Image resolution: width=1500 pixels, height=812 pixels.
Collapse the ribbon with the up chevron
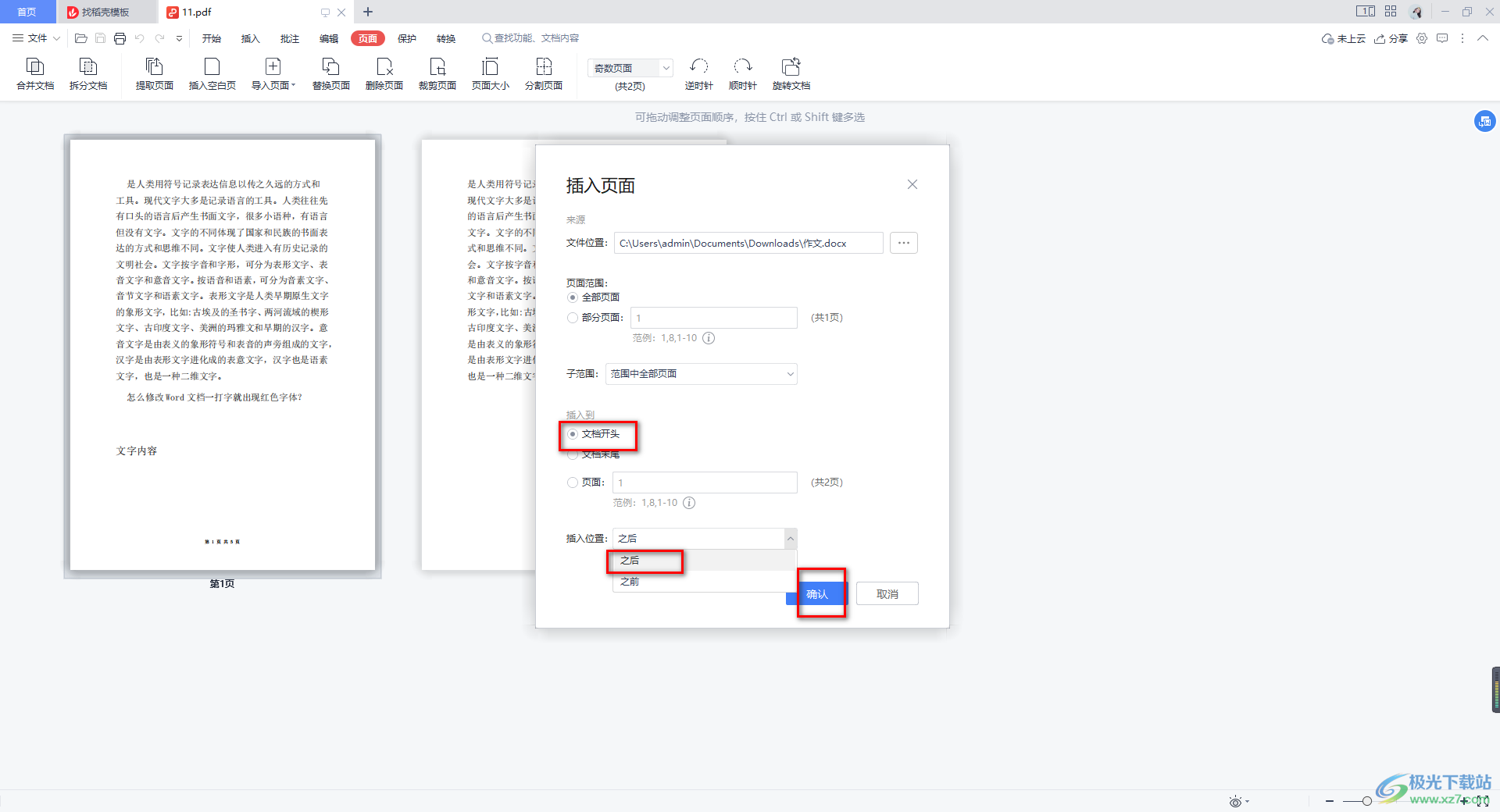(1483, 38)
